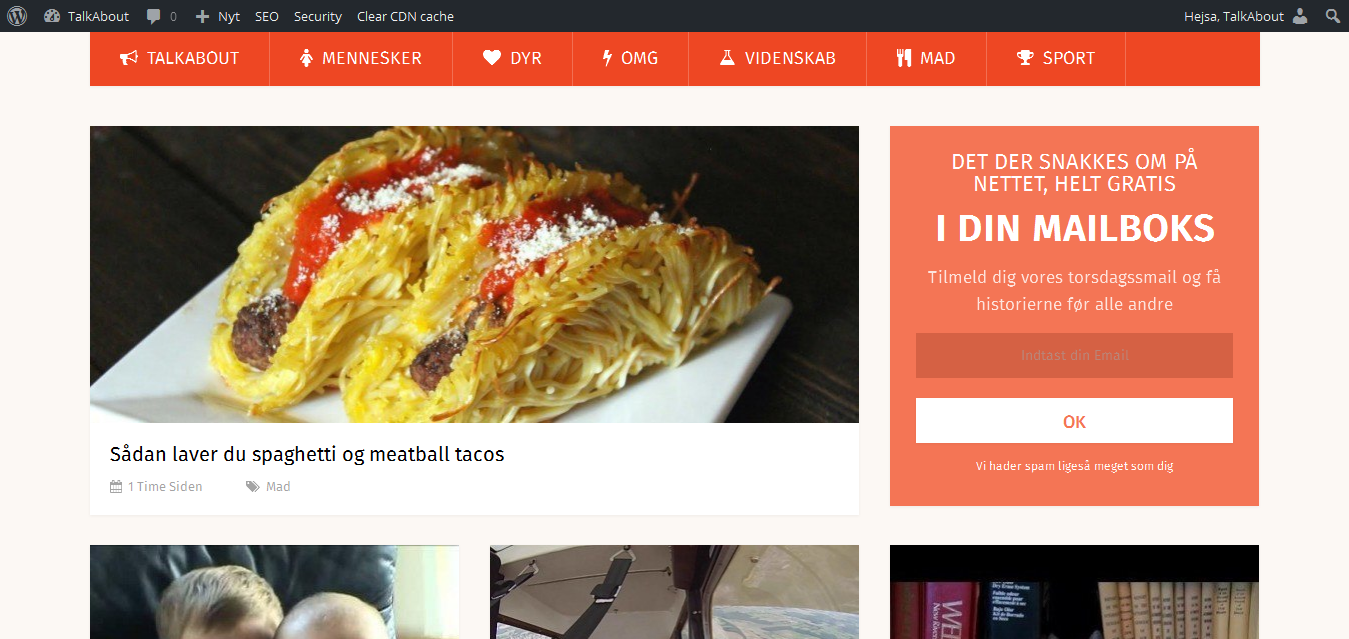This screenshot has width=1349, height=639.
Task: Click the OK subscribe button
Action: tap(1074, 421)
